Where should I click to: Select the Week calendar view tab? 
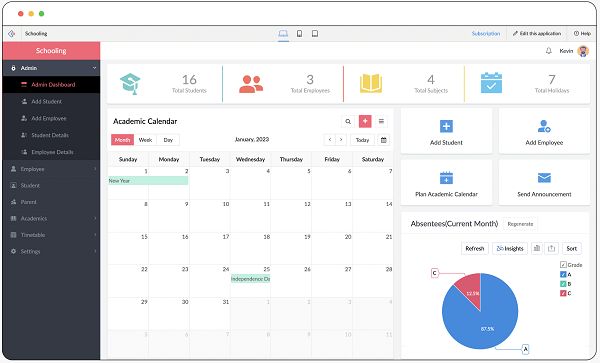pyautogui.click(x=145, y=140)
